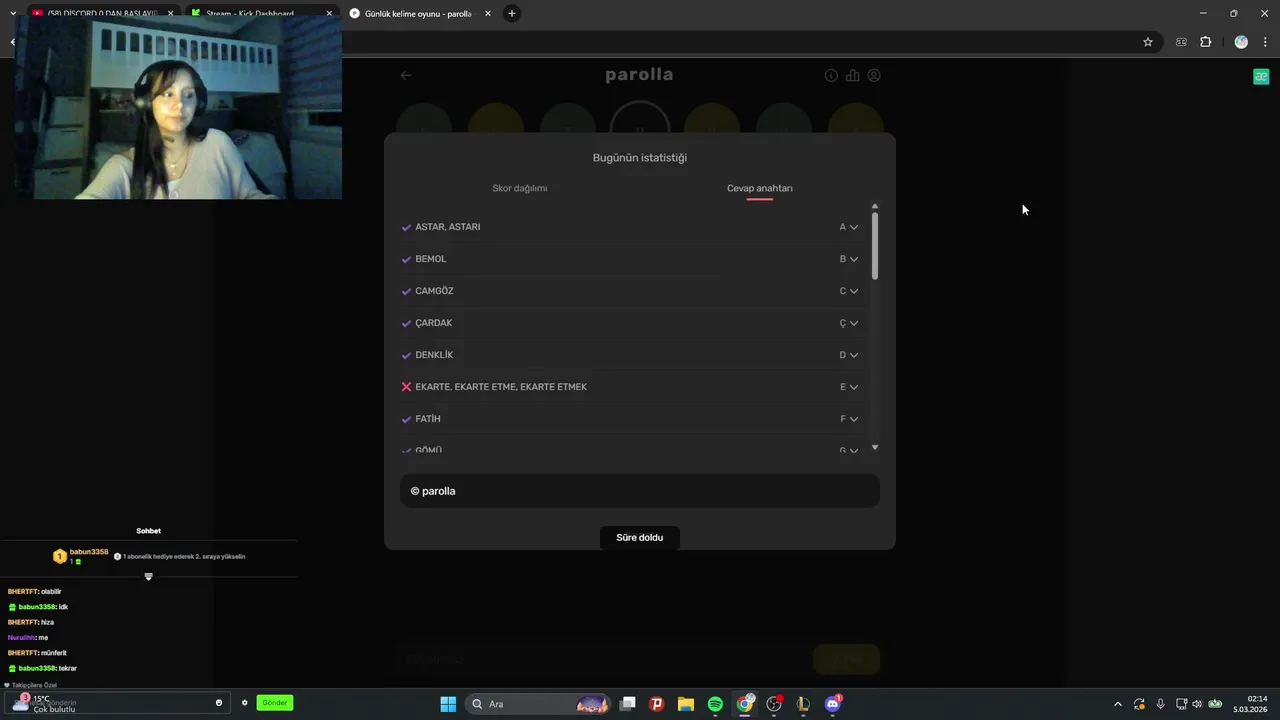Viewport: 1280px width, 720px height.
Task: Close the Kick Dashboard tab
Action: click(x=329, y=14)
